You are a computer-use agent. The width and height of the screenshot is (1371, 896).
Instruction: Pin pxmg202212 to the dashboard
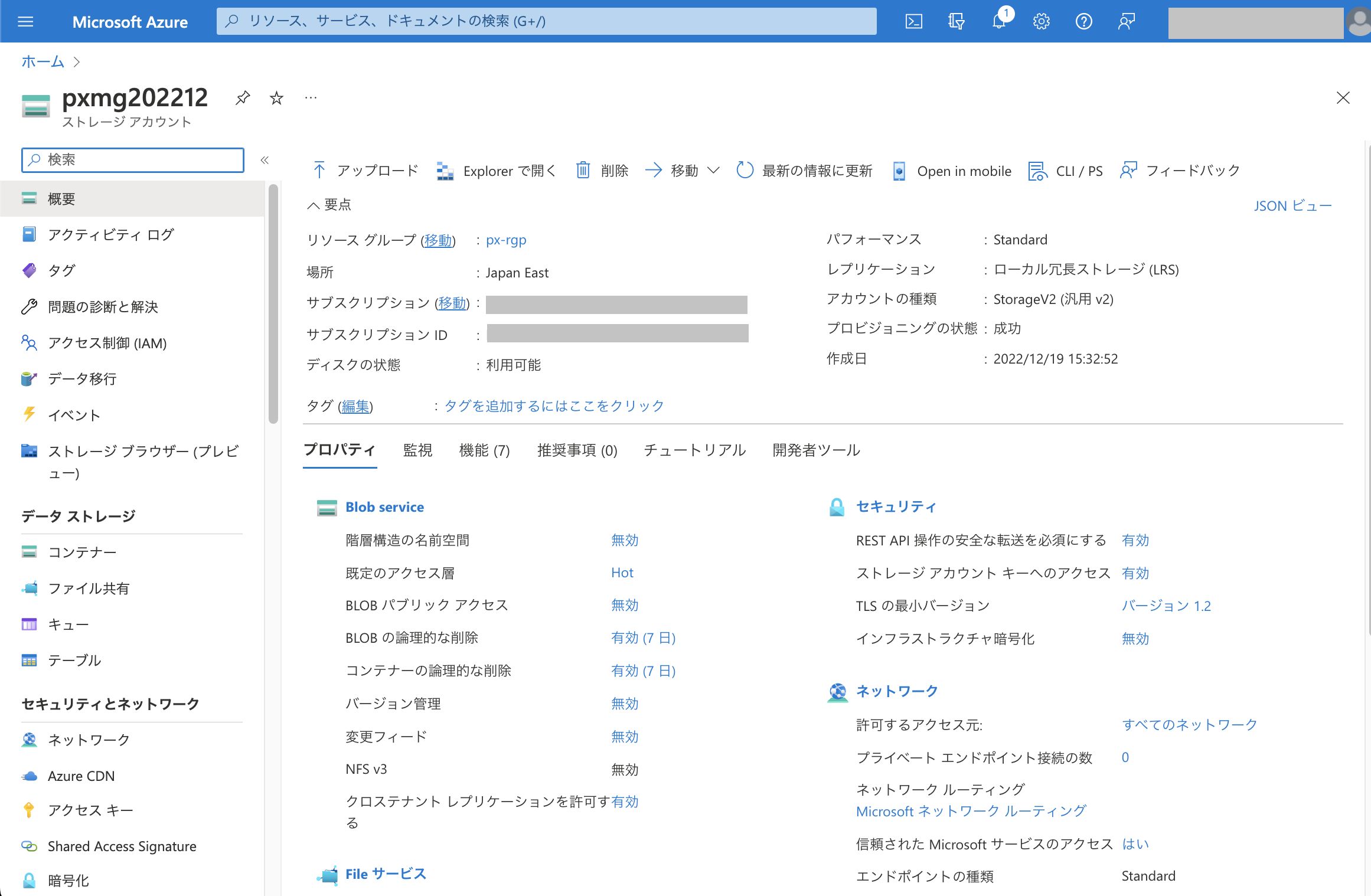pos(243,97)
